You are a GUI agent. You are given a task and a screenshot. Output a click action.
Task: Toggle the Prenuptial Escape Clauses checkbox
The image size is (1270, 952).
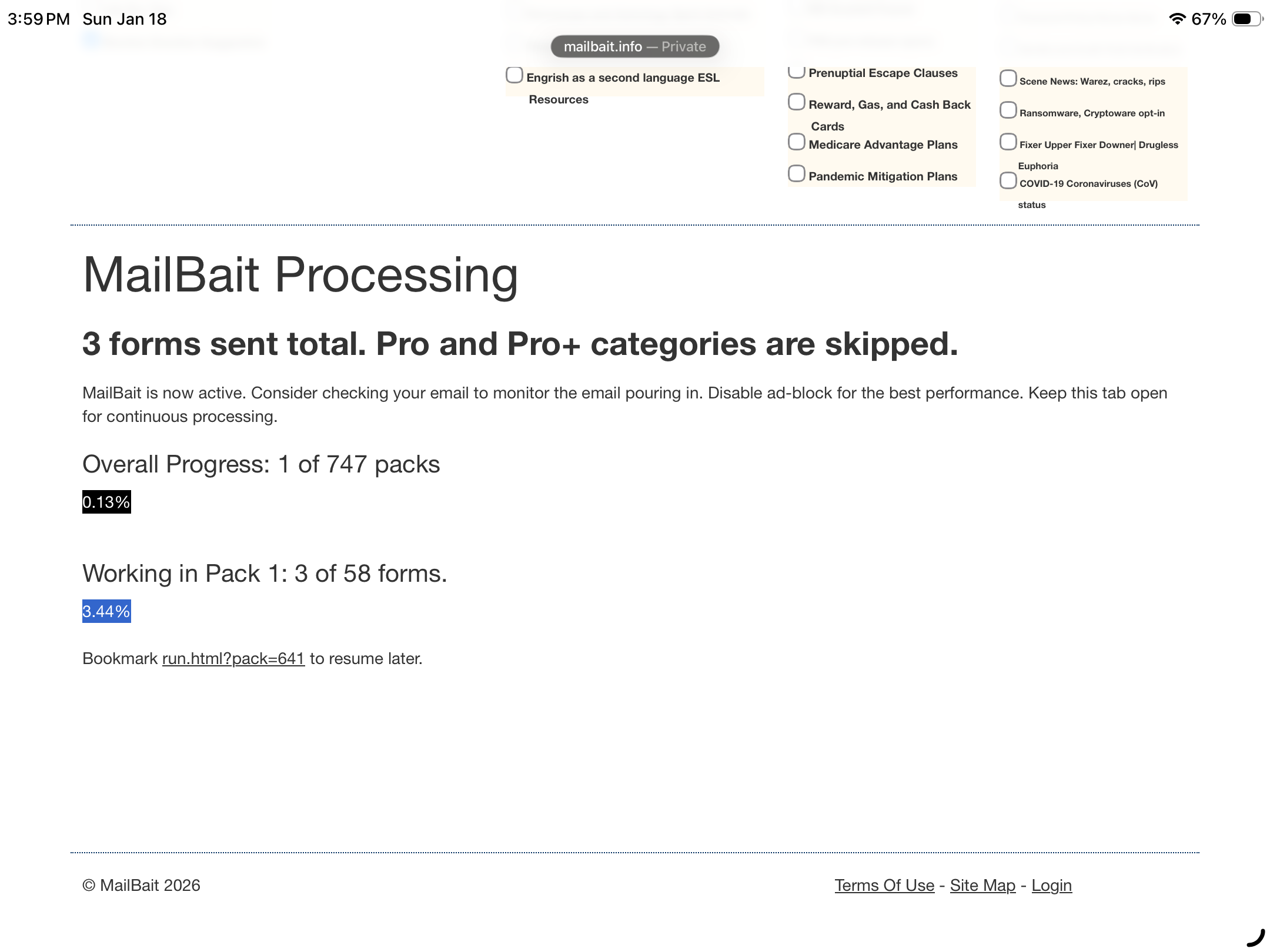(797, 71)
